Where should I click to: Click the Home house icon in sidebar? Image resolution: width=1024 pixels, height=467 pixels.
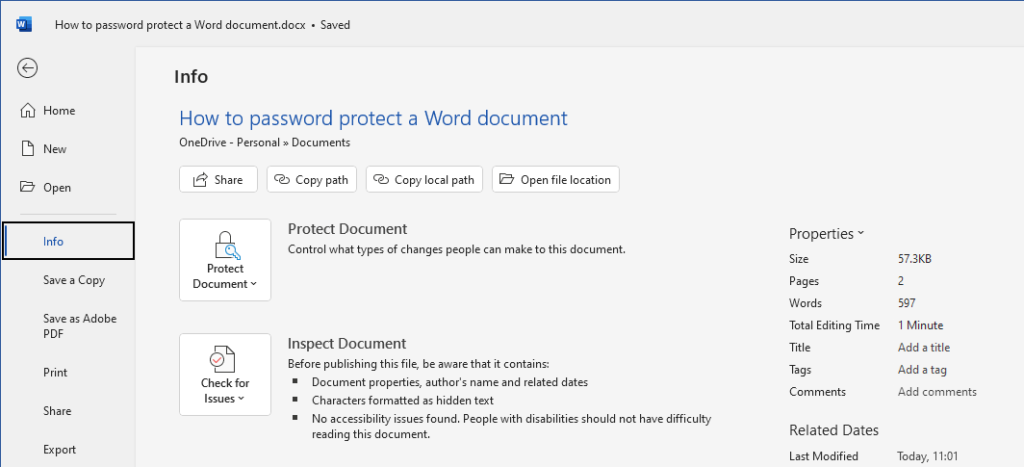[27, 110]
